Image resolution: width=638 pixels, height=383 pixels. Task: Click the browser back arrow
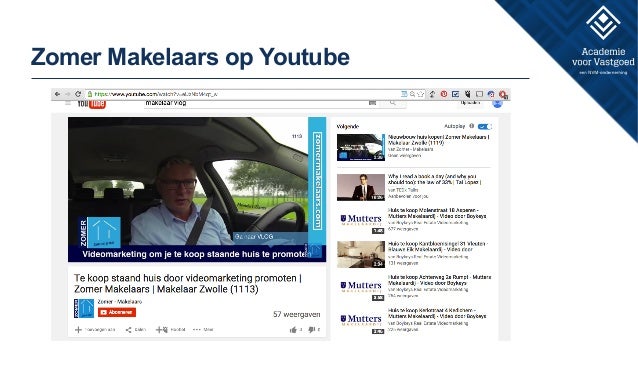[57, 94]
